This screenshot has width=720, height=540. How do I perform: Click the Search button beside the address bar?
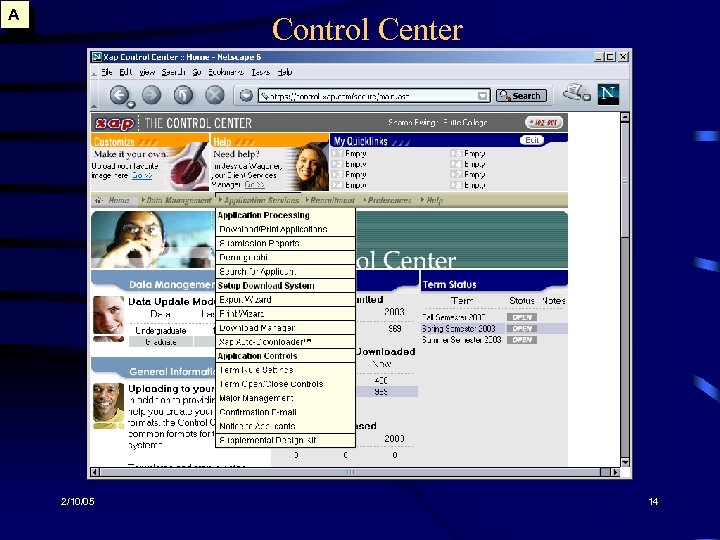[521, 96]
